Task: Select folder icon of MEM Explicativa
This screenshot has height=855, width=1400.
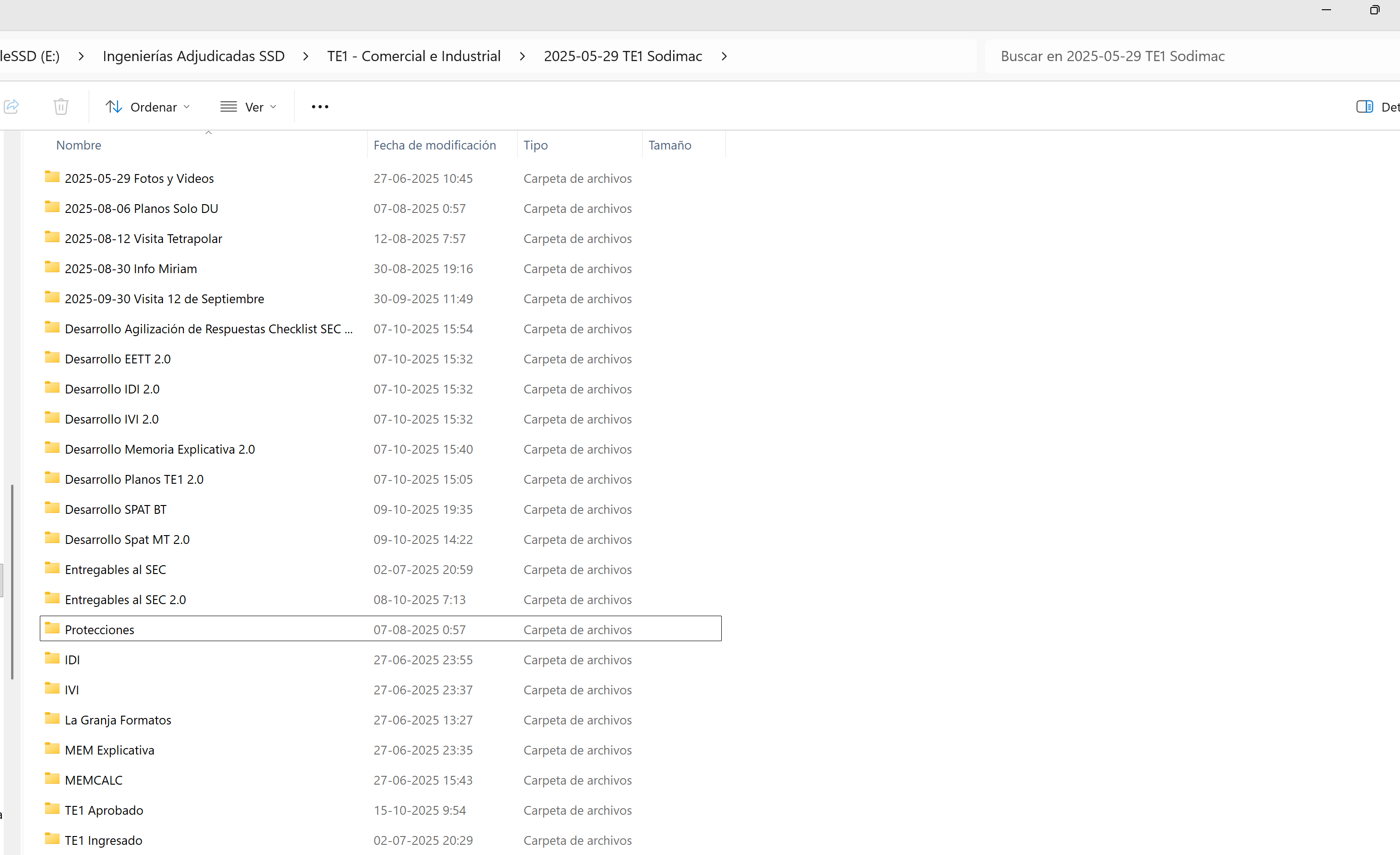Action: [52, 749]
